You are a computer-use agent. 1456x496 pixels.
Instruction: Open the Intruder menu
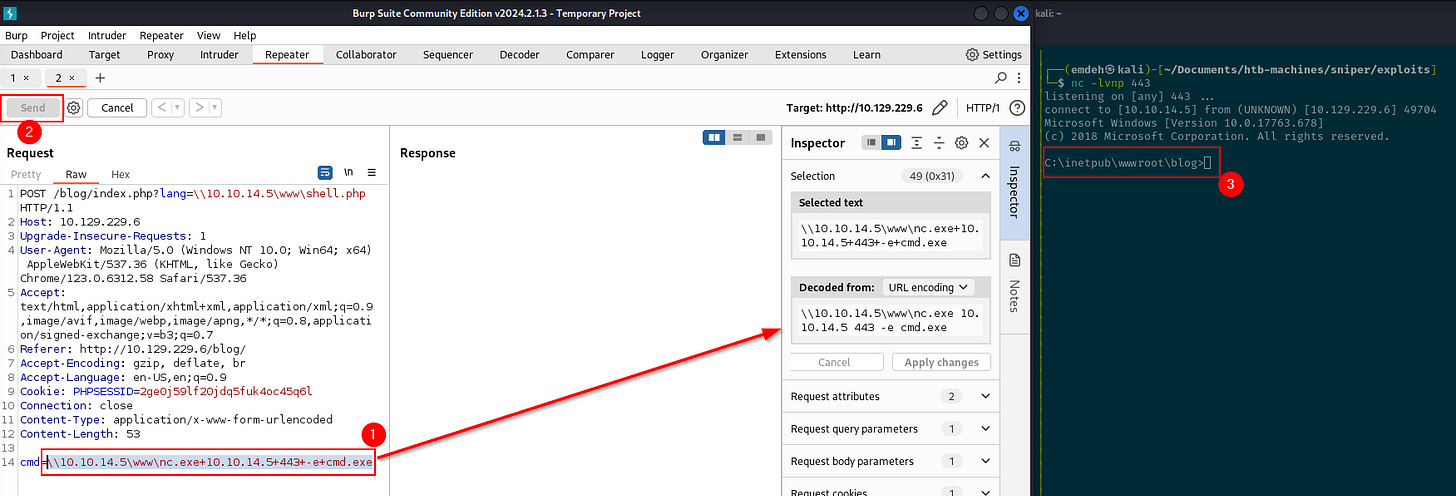[x=108, y=35]
